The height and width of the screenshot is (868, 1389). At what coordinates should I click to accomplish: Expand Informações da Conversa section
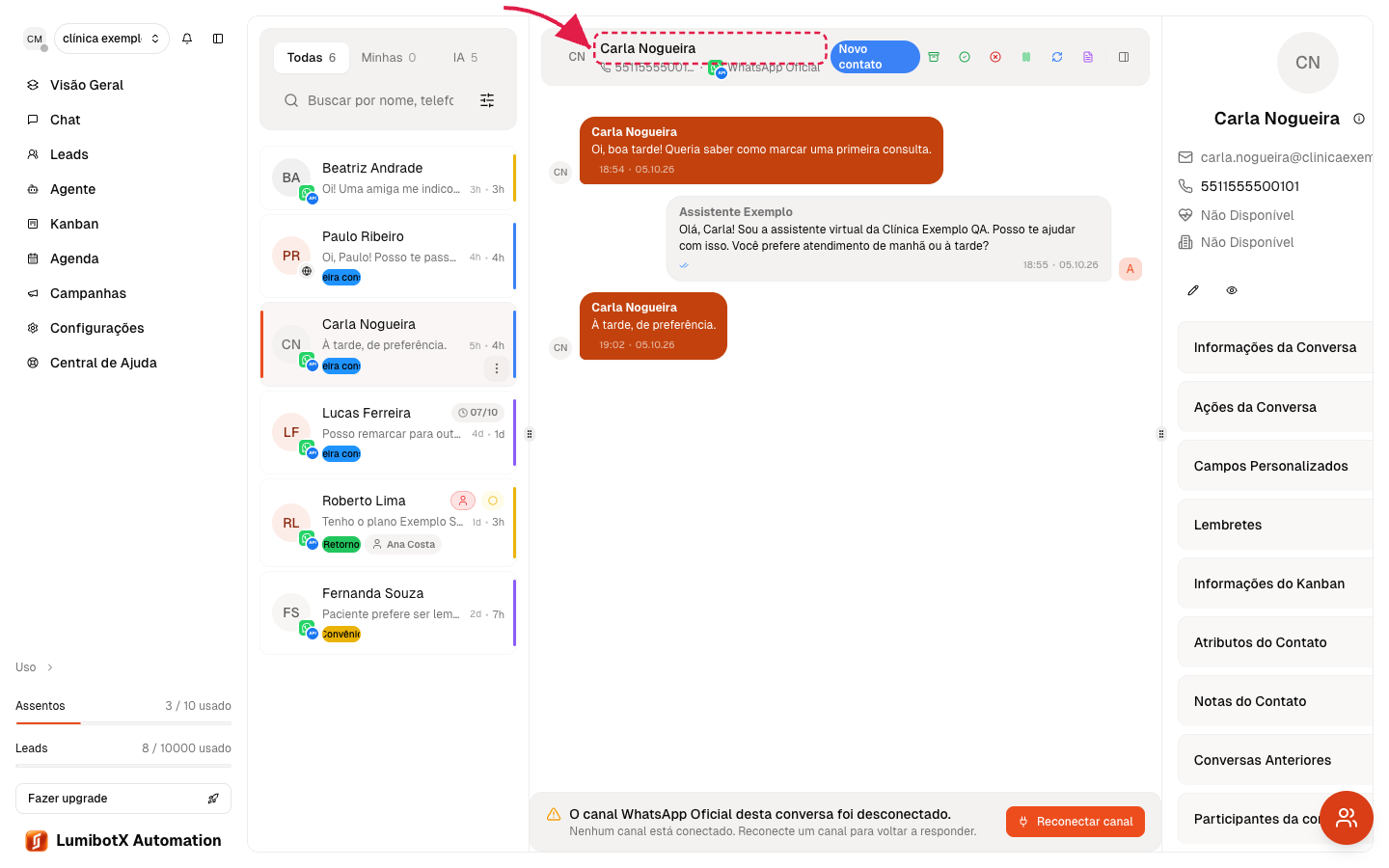[x=1275, y=347]
